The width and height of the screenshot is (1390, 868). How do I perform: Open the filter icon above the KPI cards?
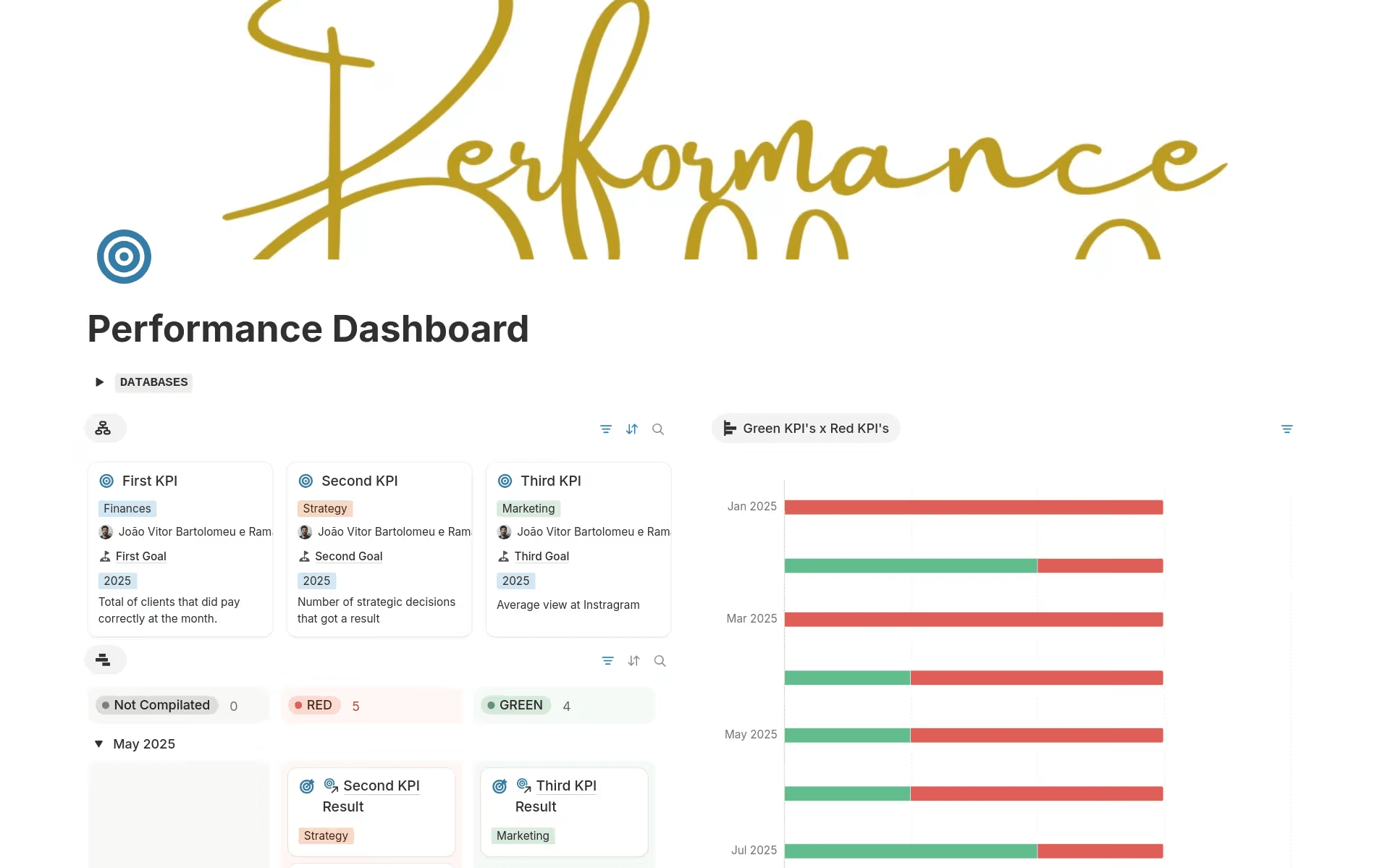tap(606, 429)
